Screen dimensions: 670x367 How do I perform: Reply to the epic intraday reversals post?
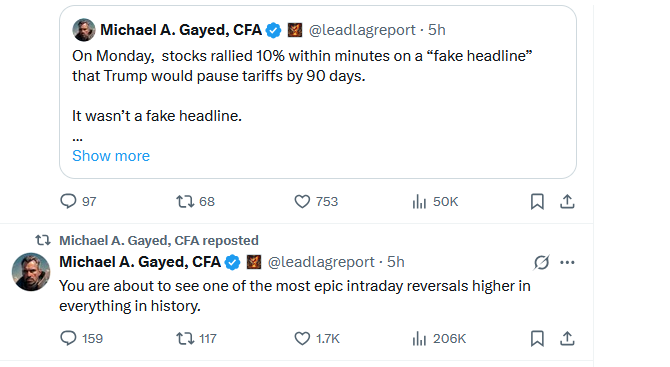tap(81, 338)
